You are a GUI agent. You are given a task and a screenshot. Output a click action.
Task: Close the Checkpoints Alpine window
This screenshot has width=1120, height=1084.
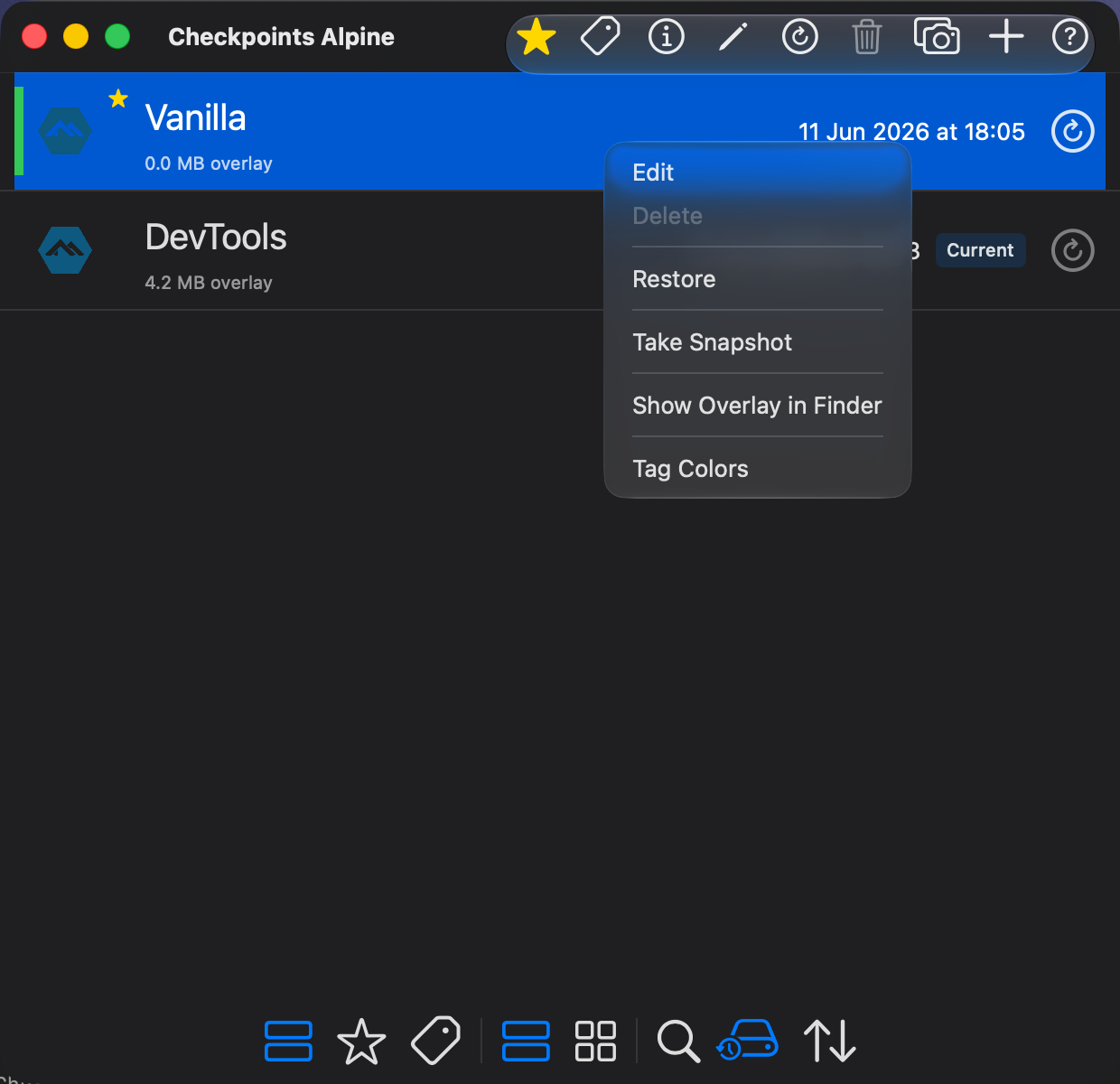tap(34, 36)
